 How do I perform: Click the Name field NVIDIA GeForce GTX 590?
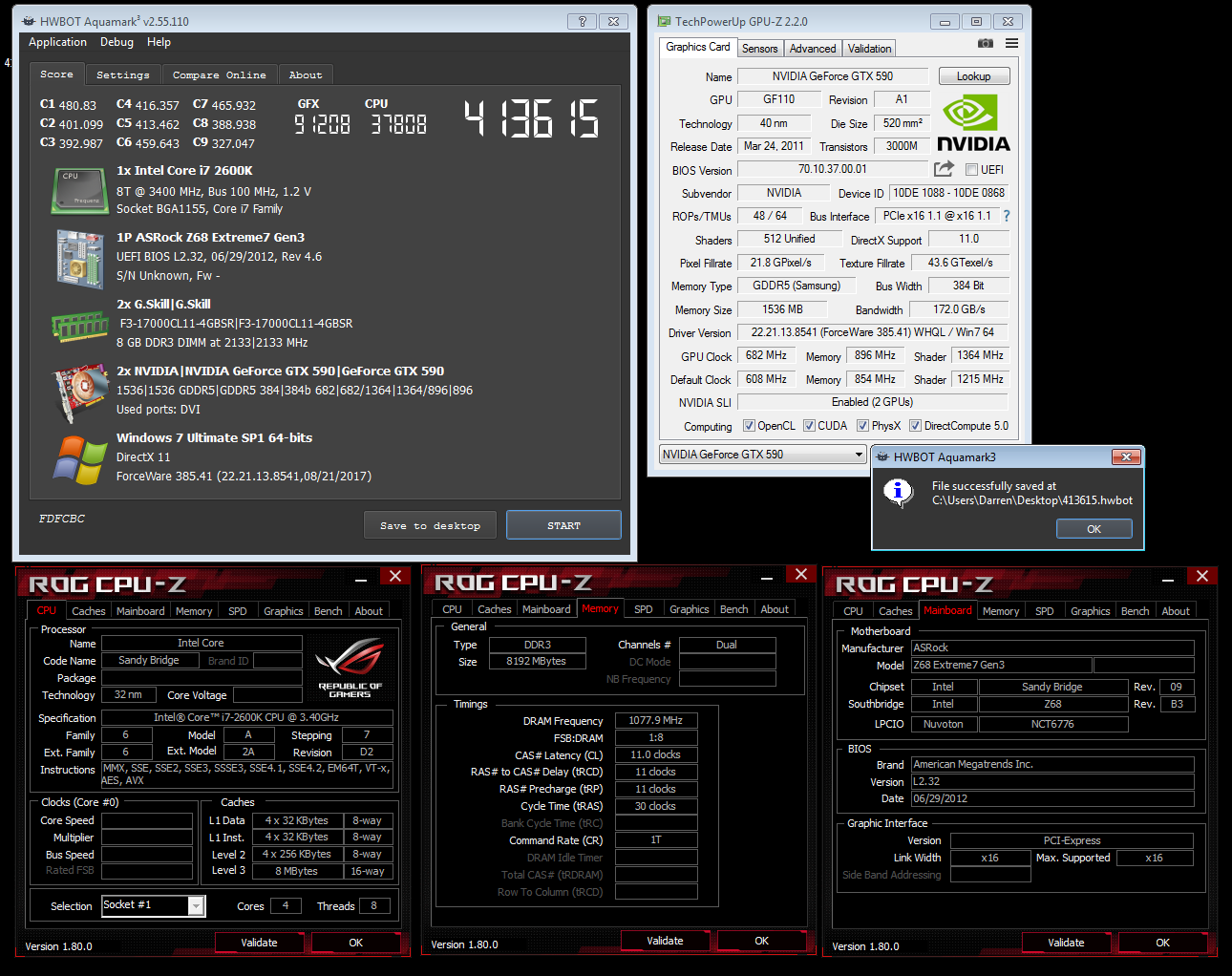pos(832,76)
